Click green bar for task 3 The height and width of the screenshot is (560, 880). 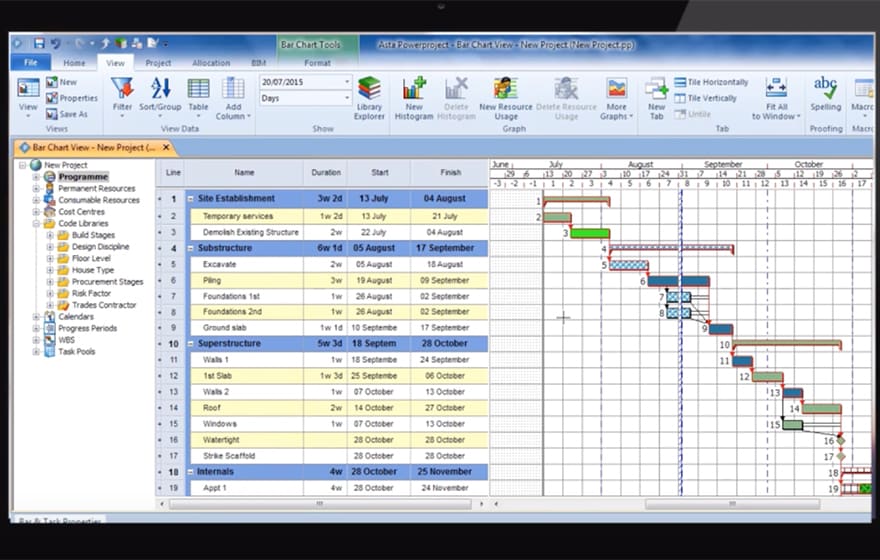click(590, 233)
